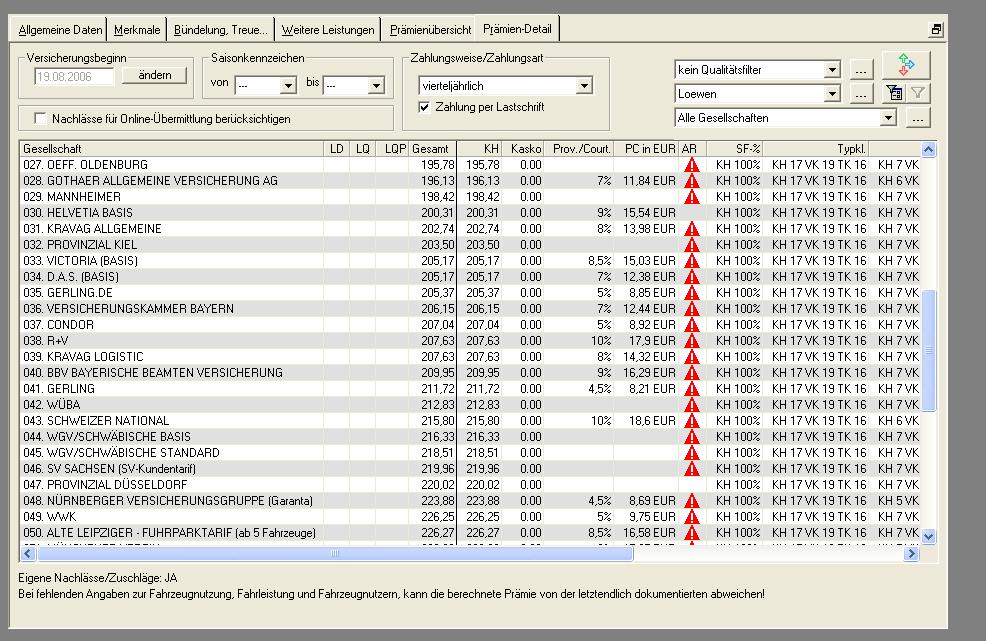Viewport: 986px width, 641px height.
Task: Click the colored arrows sort button
Action: (x=906, y=66)
